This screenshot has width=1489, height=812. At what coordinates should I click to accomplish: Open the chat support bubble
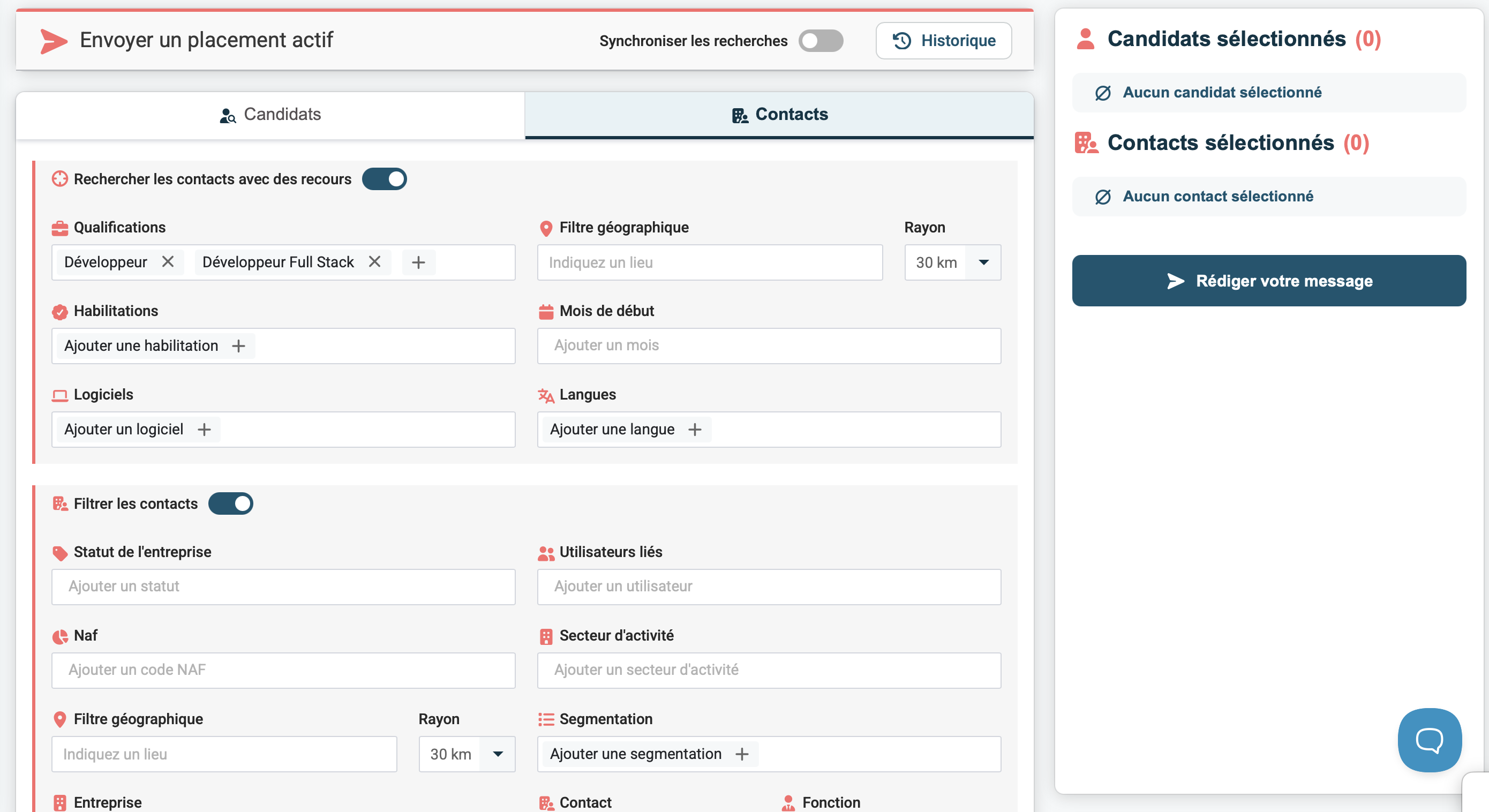(1429, 739)
